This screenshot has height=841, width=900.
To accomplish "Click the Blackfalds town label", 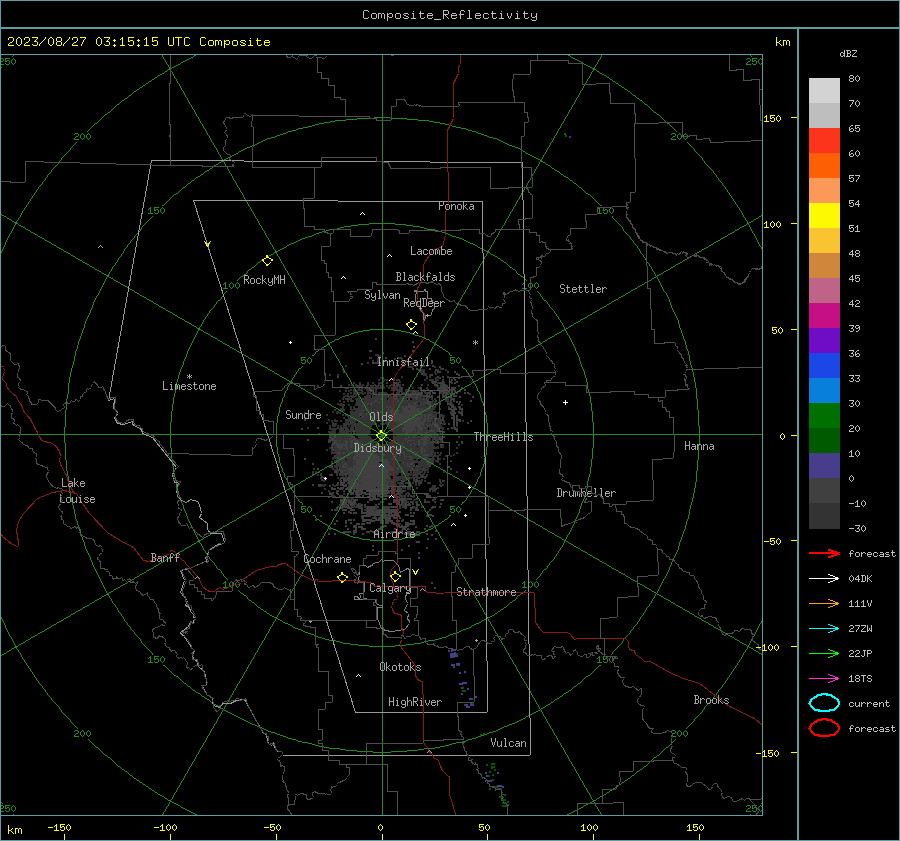I will click(x=425, y=277).
